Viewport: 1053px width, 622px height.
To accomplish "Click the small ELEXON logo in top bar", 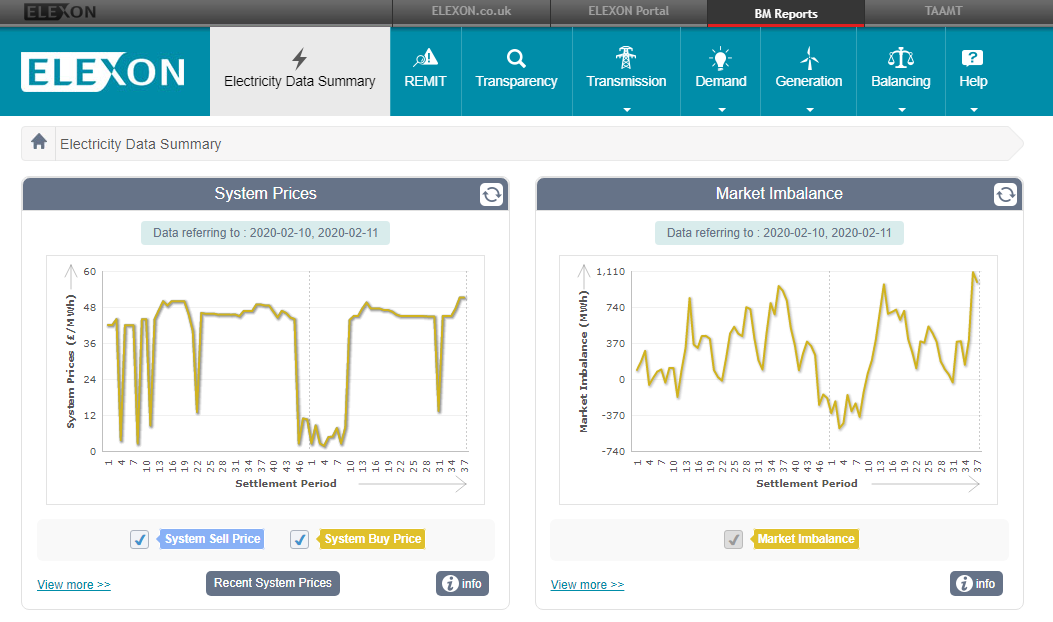I will pos(60,11).
